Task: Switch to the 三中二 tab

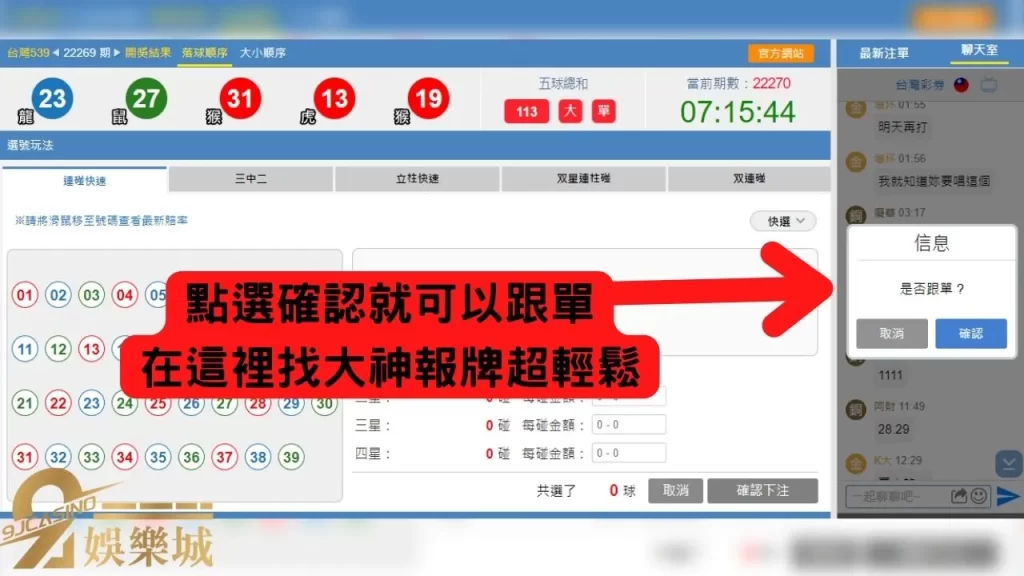Action: [x=251, y=179]
